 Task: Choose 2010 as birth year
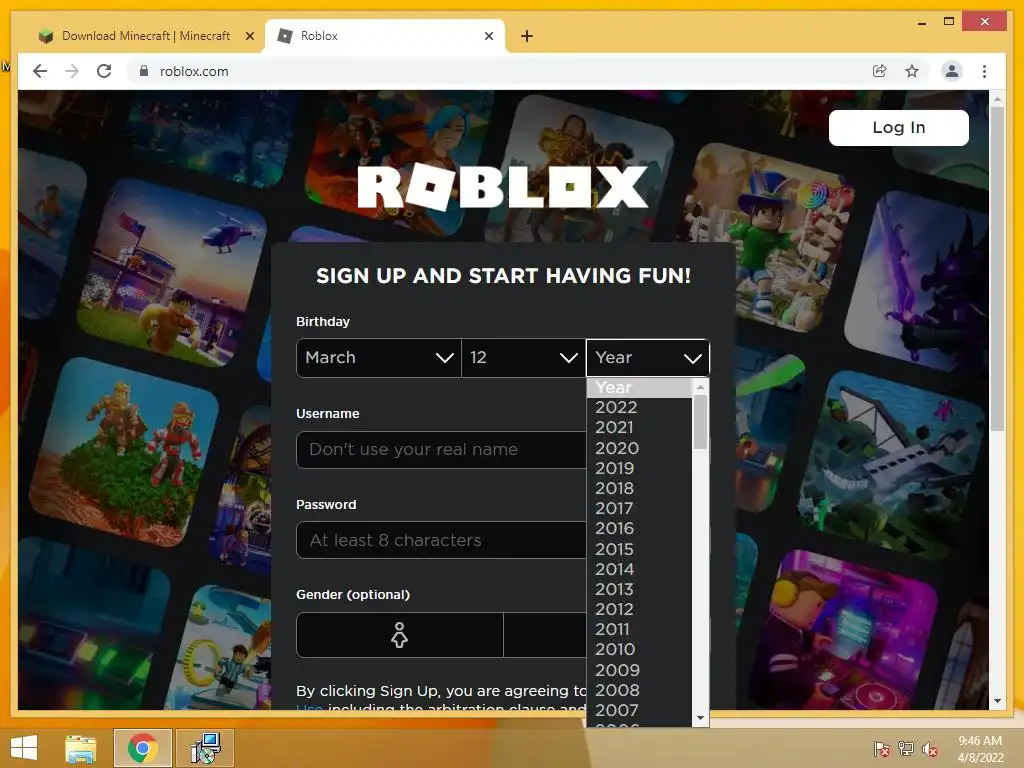[639, 649]
